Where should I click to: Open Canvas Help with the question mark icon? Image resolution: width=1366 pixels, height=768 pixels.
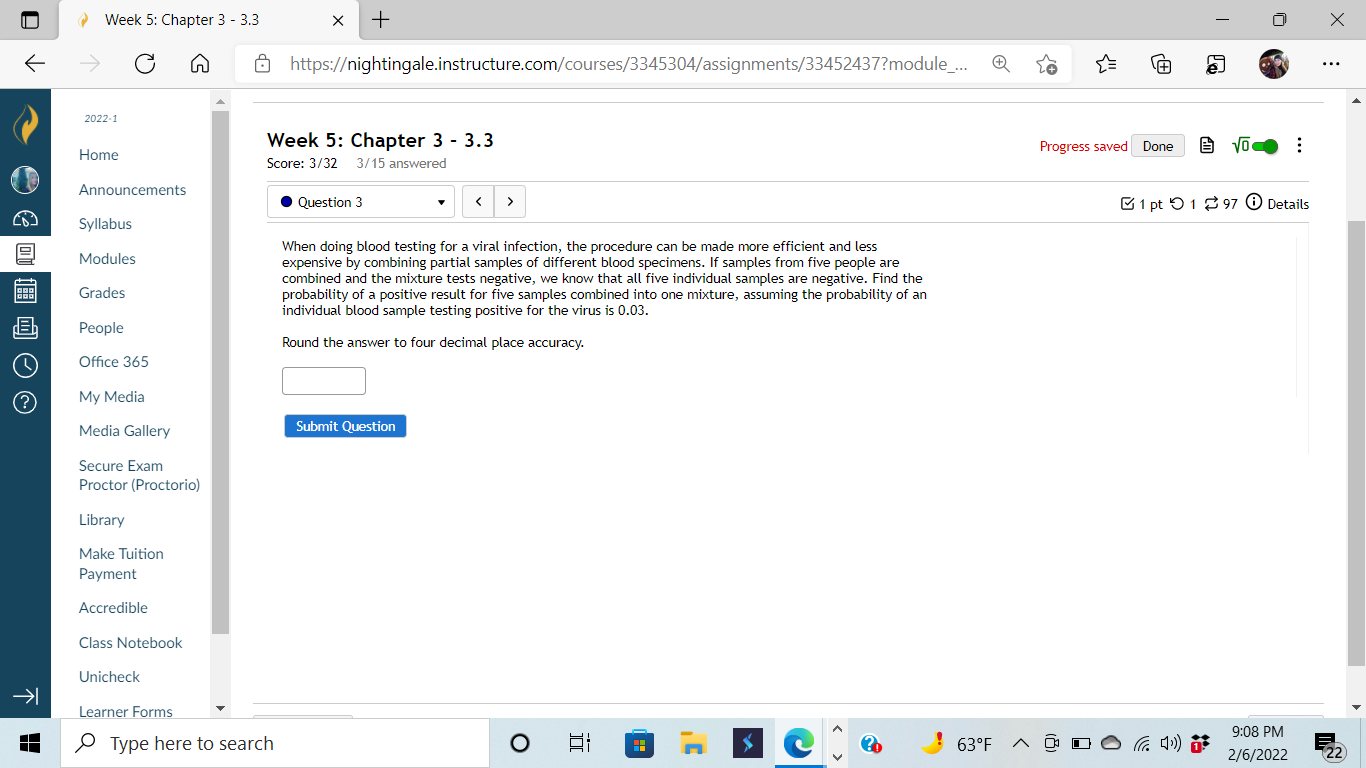point(25,403)
